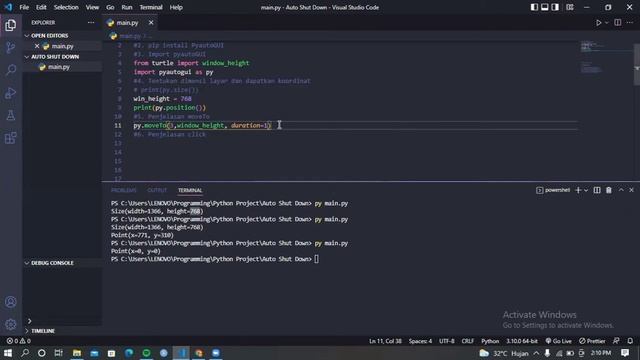Click the editor vertical scrollbar

637,63
